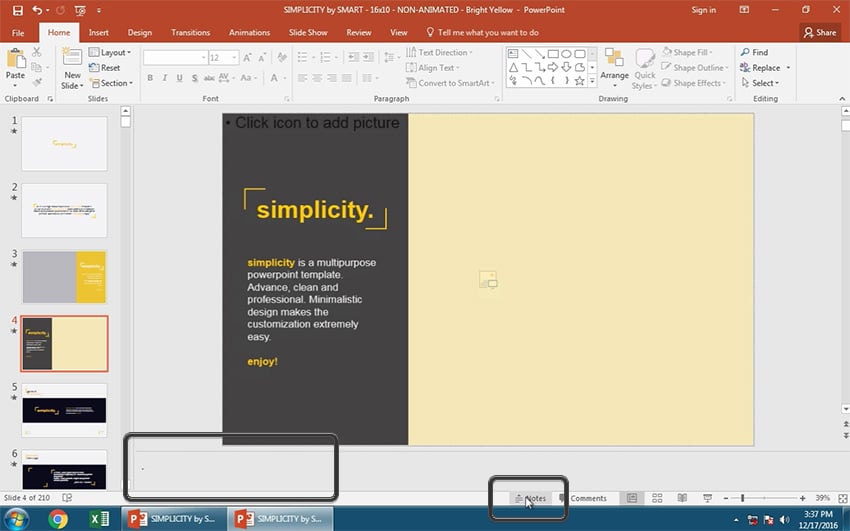Image resolution: width=850 pixels, height=531 pixels.
Task: Open Shape Fill dropdown
Action: [x=687, y=53]
